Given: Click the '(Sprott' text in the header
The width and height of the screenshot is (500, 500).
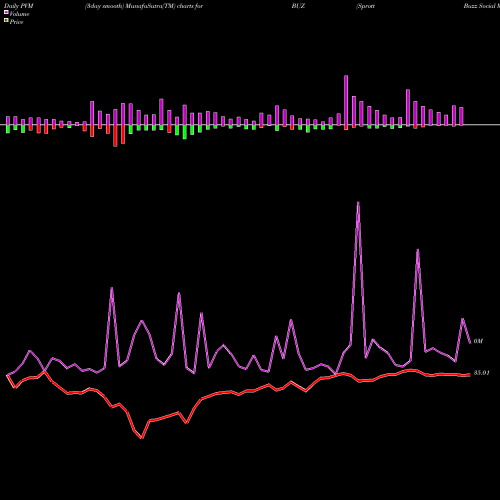Looking at the screenshot, I should [x=366, y=6].
